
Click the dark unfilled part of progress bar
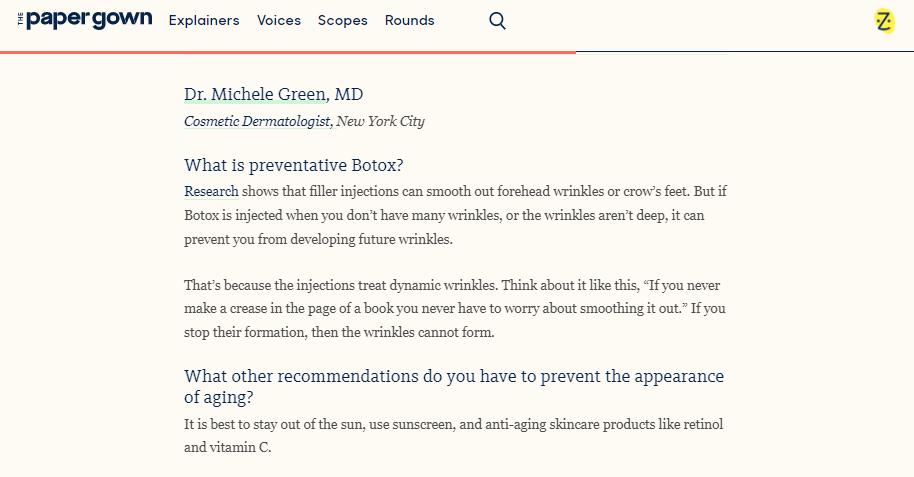coord(745,52)
